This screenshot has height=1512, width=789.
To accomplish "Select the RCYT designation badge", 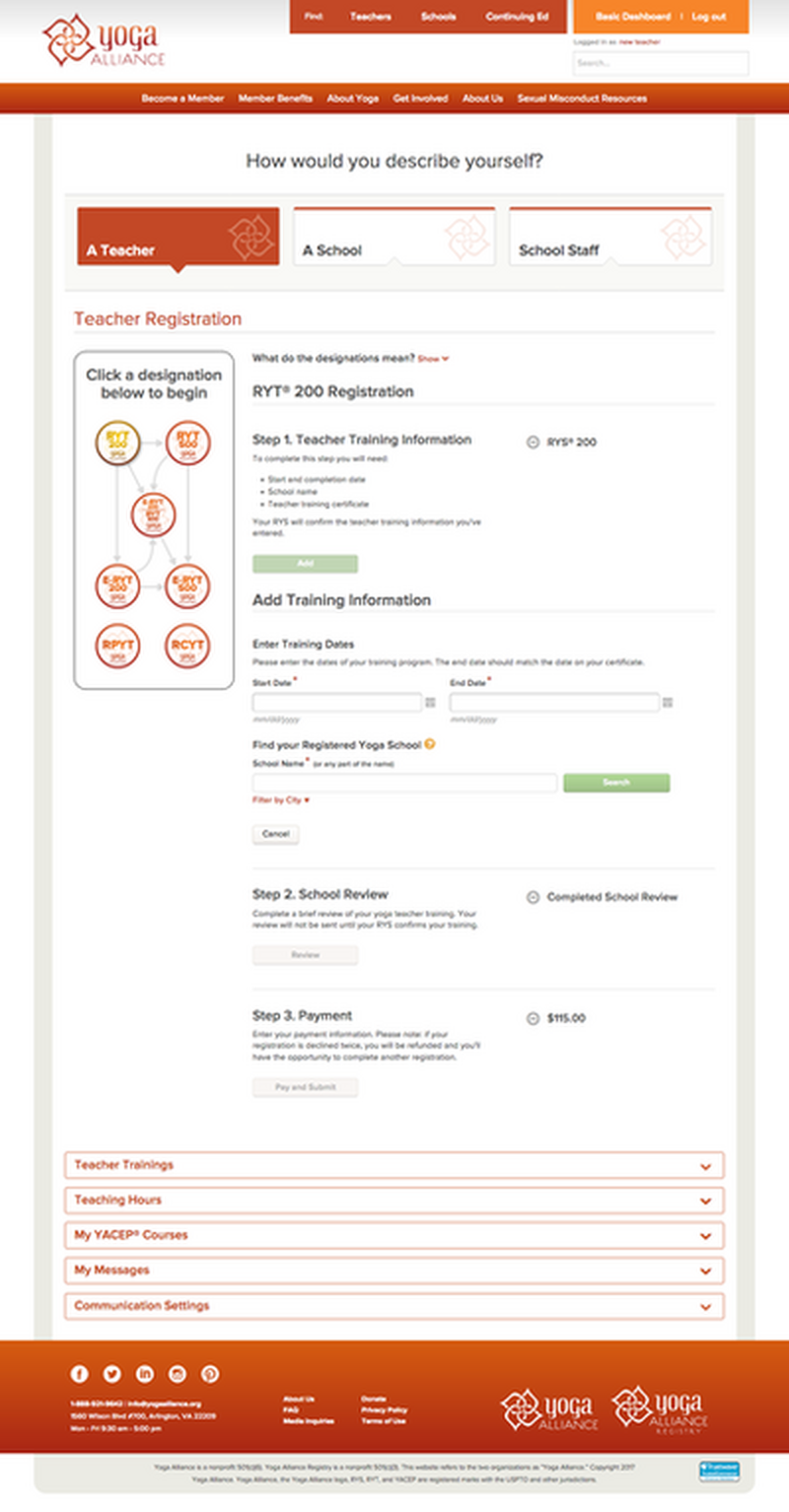I will (187, 648).
